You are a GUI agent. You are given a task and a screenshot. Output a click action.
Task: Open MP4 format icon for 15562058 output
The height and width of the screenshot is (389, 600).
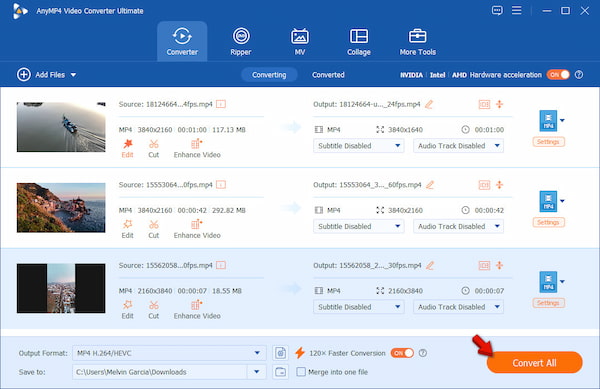click(548, 282)
